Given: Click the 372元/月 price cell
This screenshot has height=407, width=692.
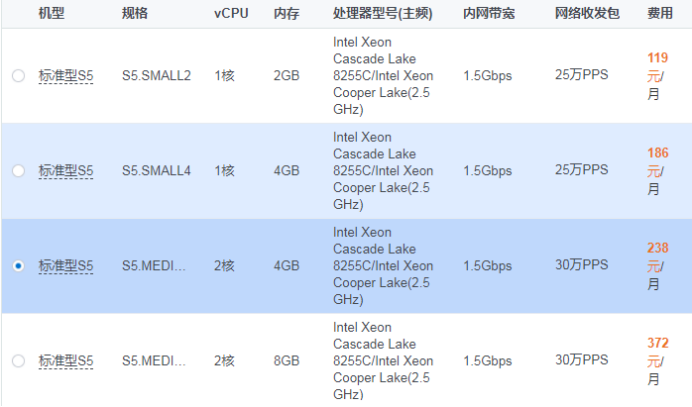Looking at the screenshot, I should [x=657, y=360].
